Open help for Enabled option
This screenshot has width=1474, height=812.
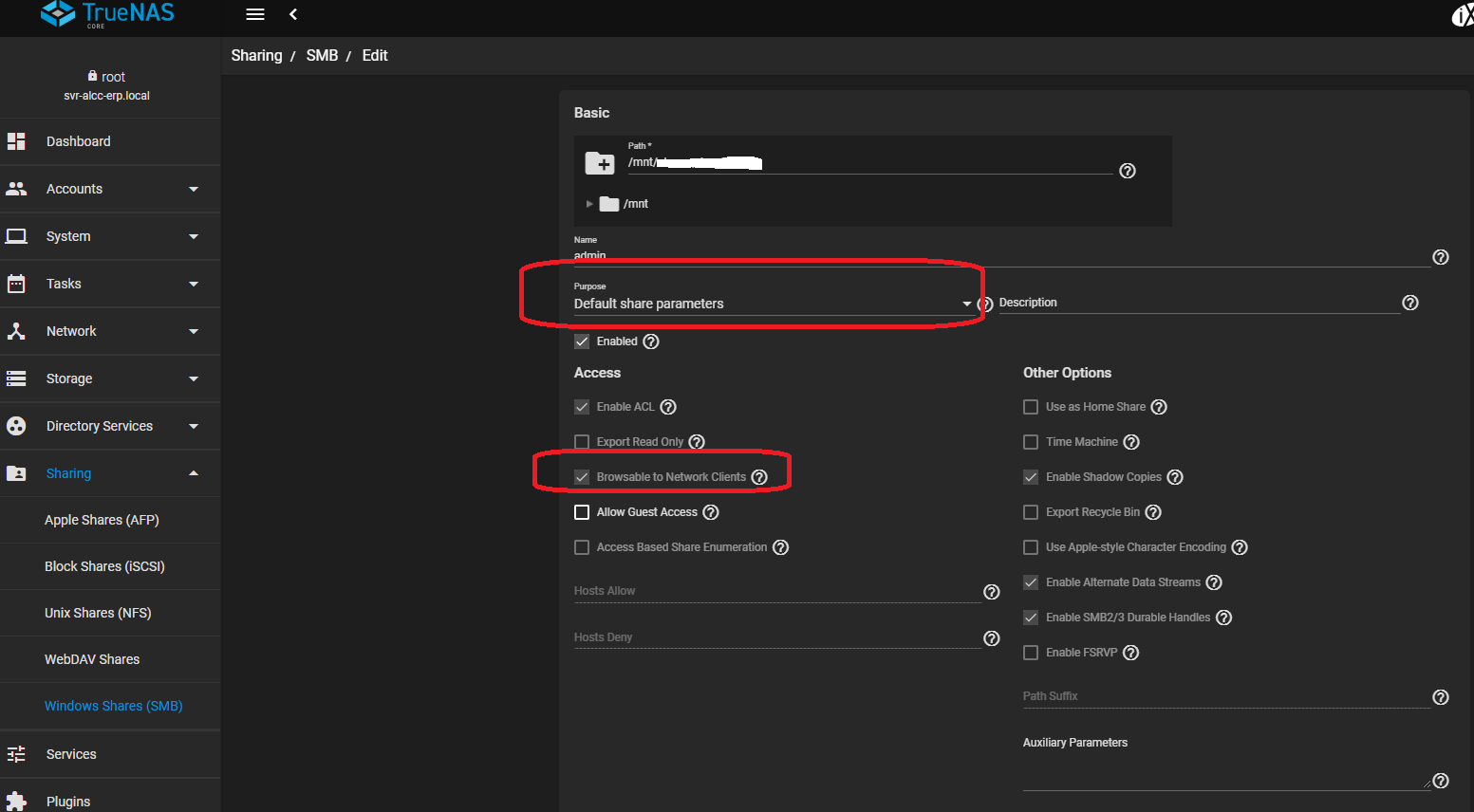[651, 341]
